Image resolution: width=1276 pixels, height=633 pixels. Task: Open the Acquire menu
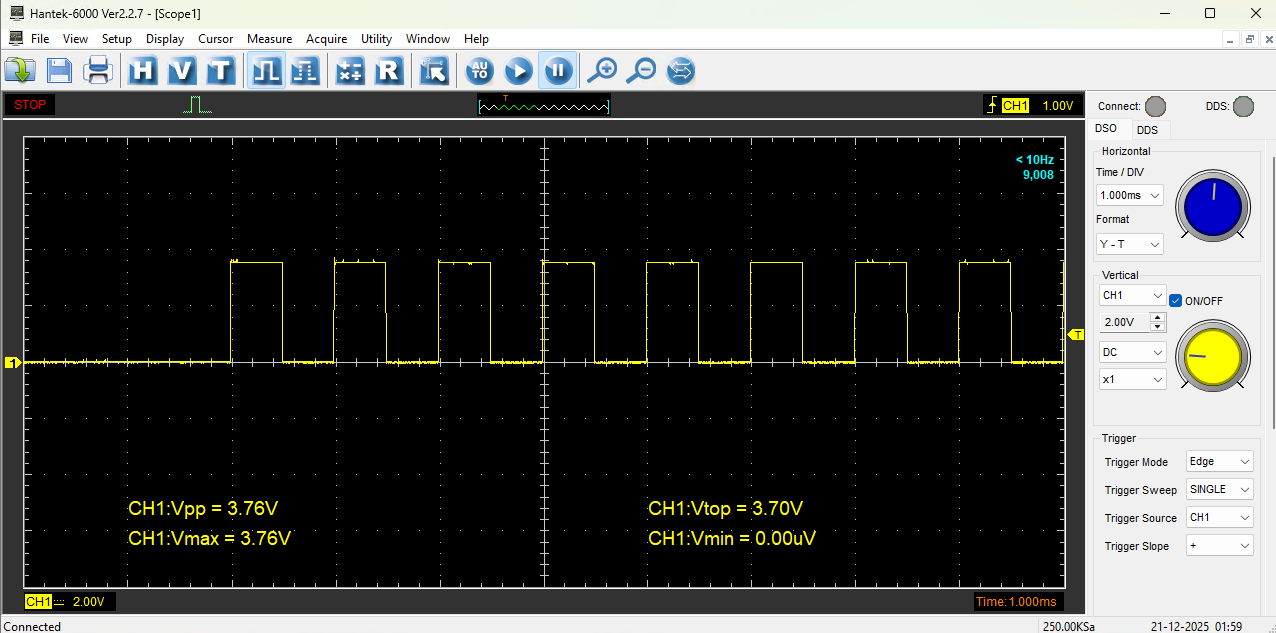(326, 39)
